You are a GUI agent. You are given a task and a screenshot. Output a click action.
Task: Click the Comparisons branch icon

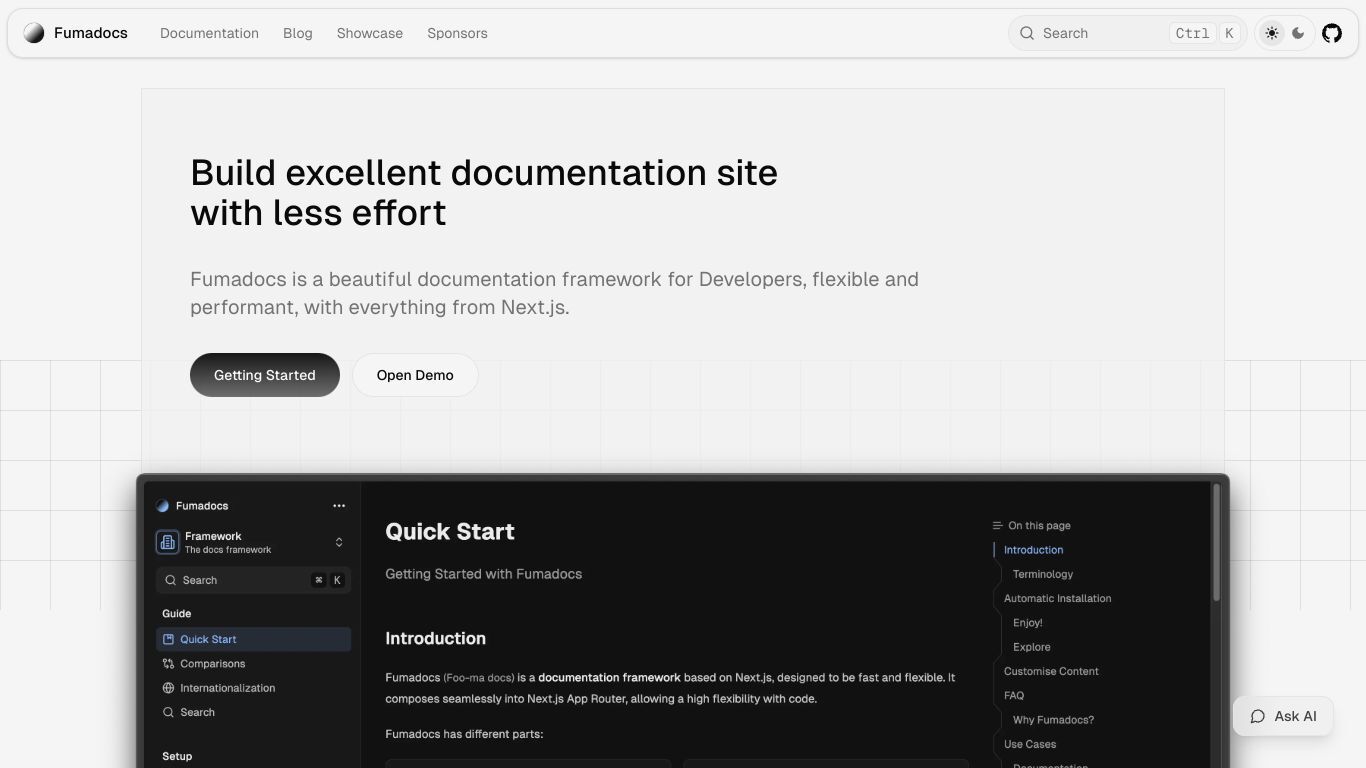tap(168, 664)
